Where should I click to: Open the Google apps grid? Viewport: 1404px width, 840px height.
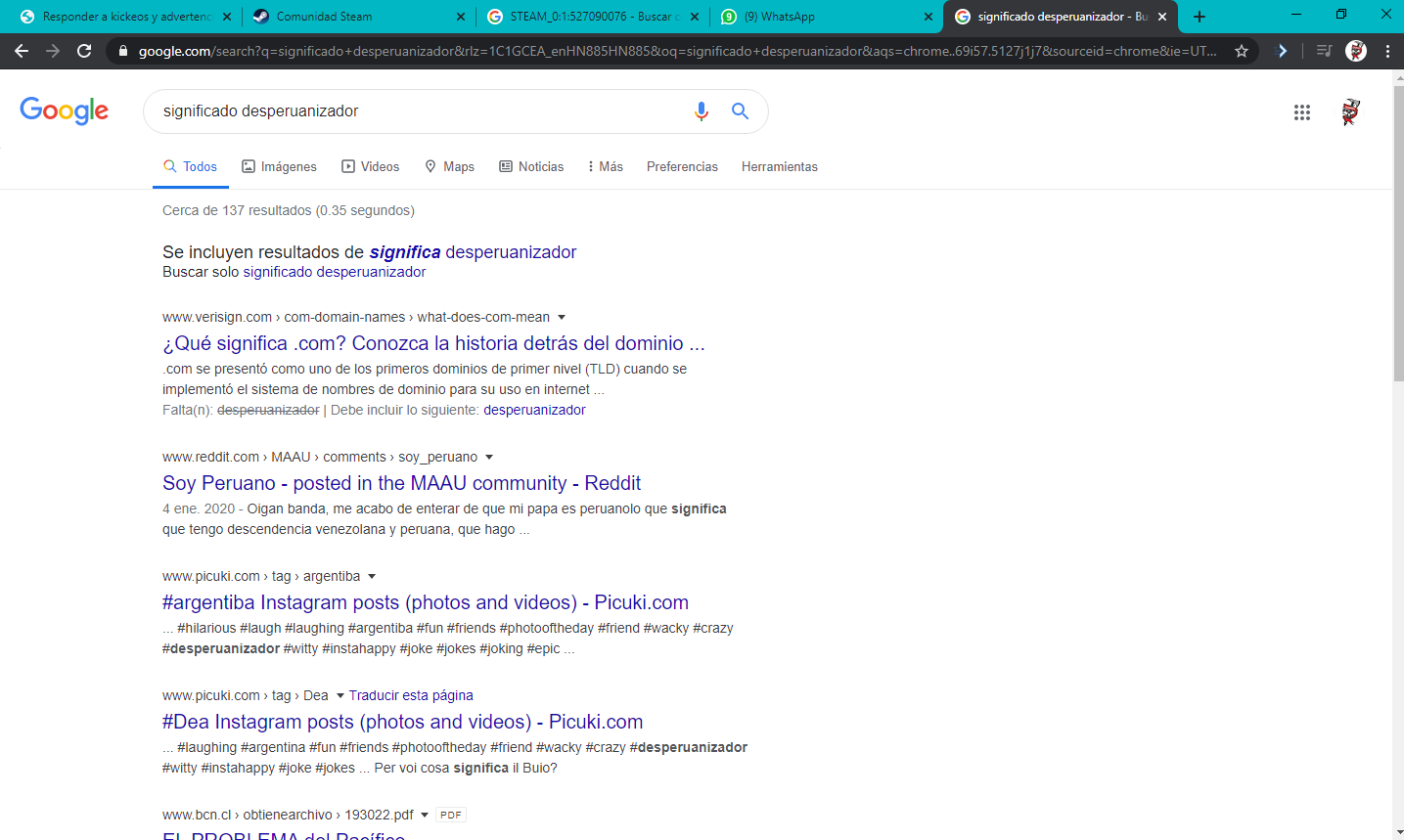pos(1301,112)
